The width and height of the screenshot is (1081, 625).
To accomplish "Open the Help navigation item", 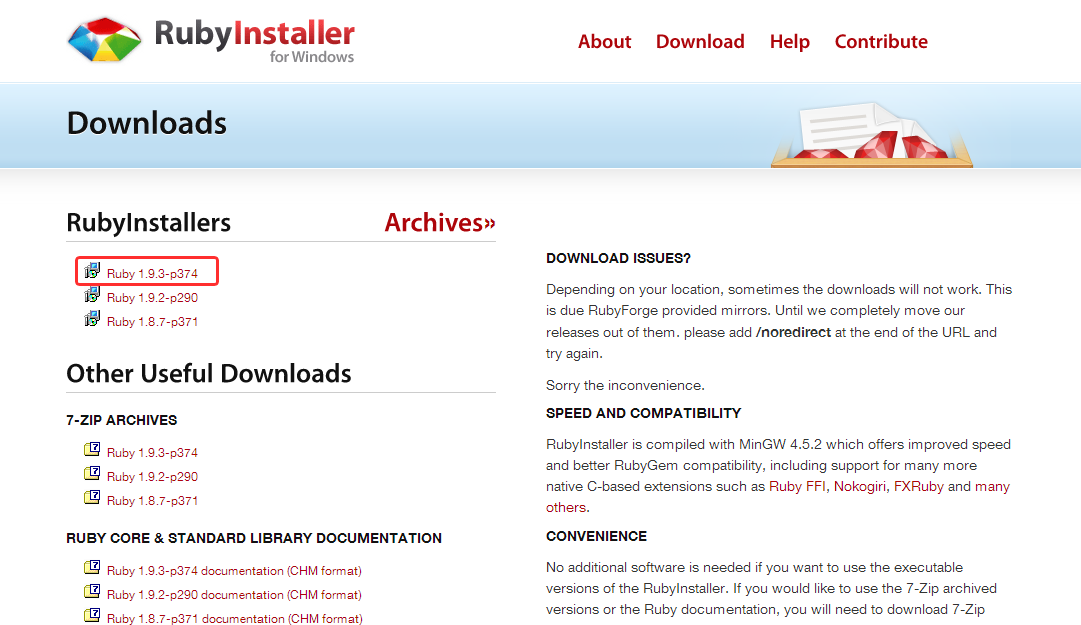I will tap(789, 42).
